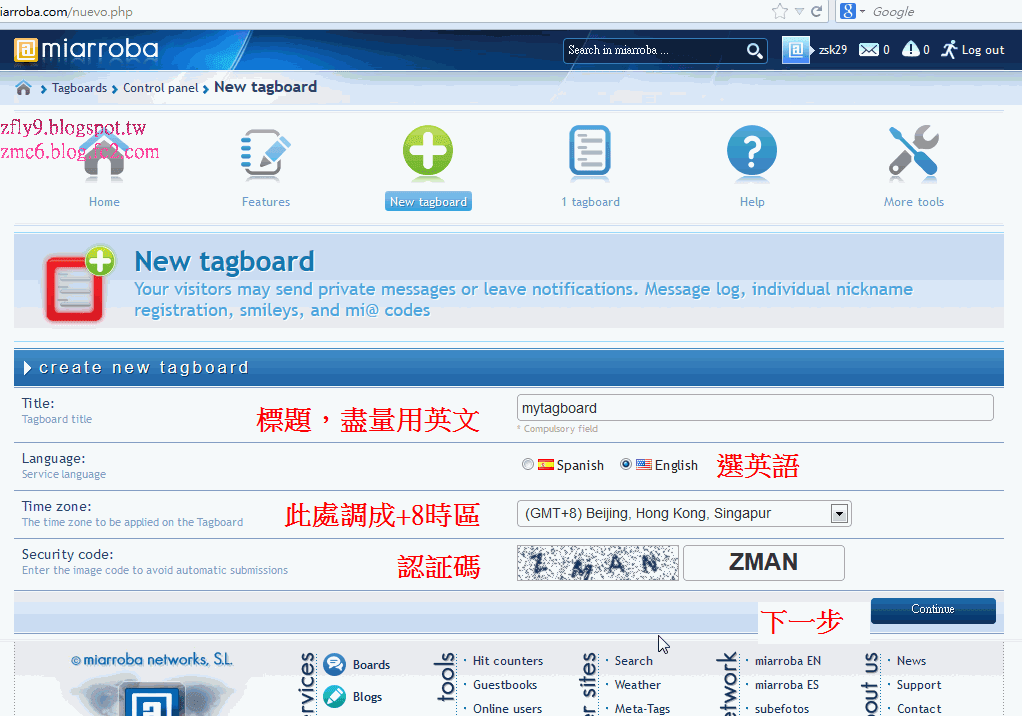Image resolution: width=1022 pixels, height=716 pixels.
Task: Open the messages envelope icon
Action: [x=868, y=50]
